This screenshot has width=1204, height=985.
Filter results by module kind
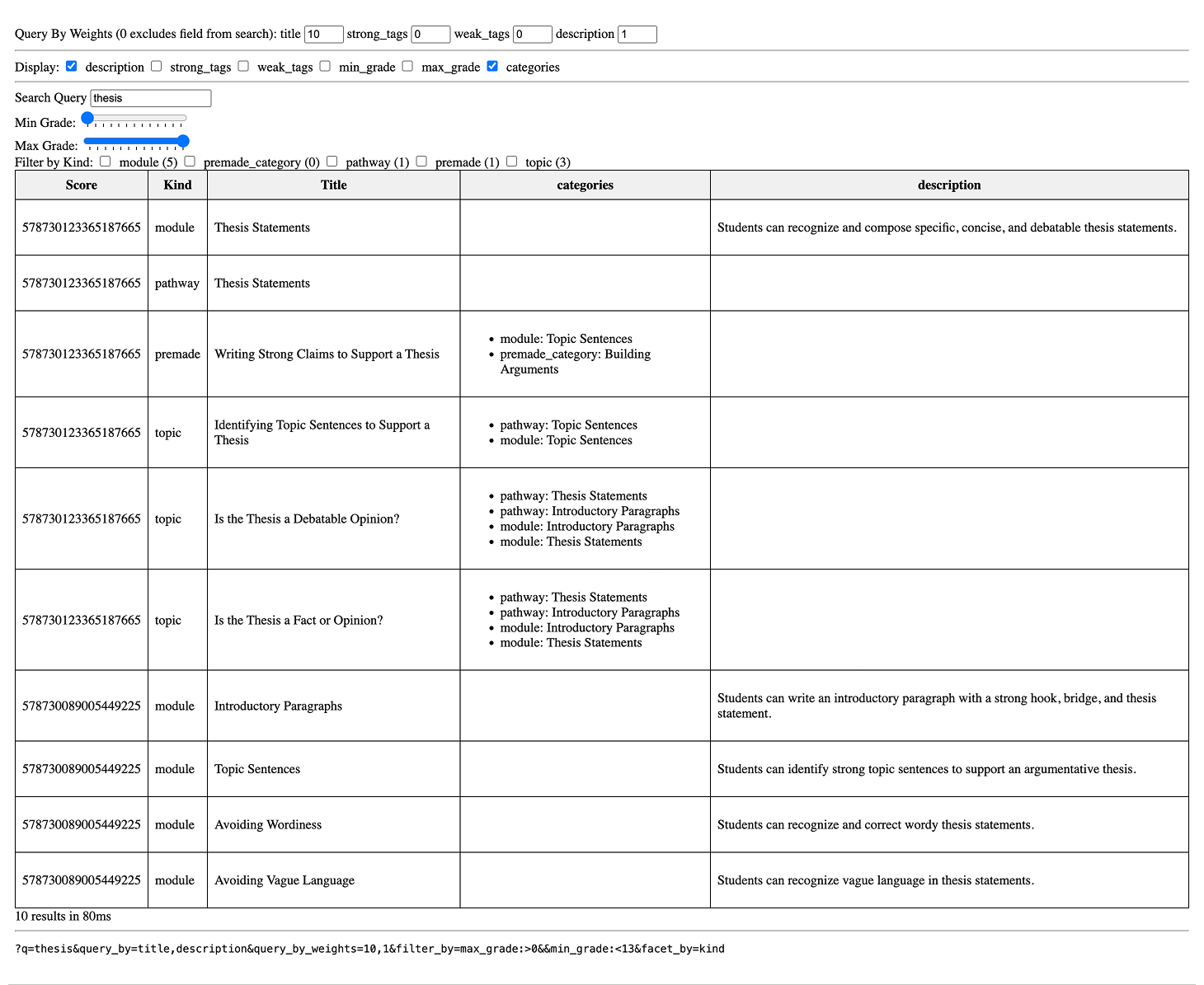(x=106, y=162)
